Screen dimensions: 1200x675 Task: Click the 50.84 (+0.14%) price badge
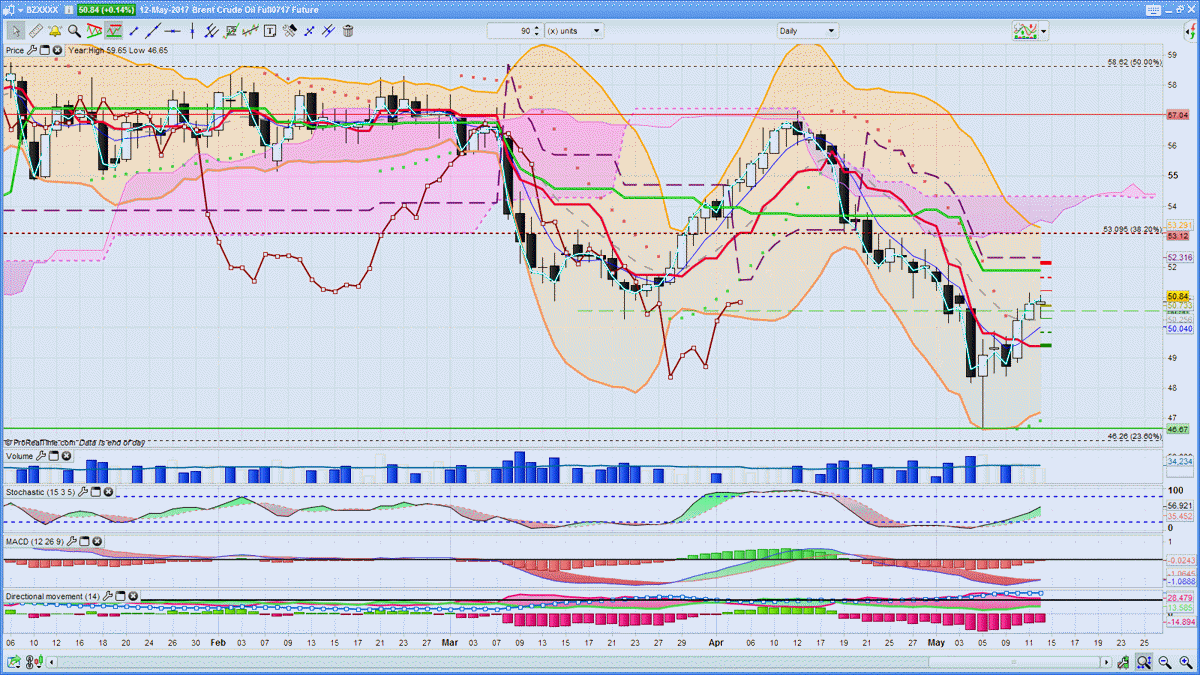point(106,9)
